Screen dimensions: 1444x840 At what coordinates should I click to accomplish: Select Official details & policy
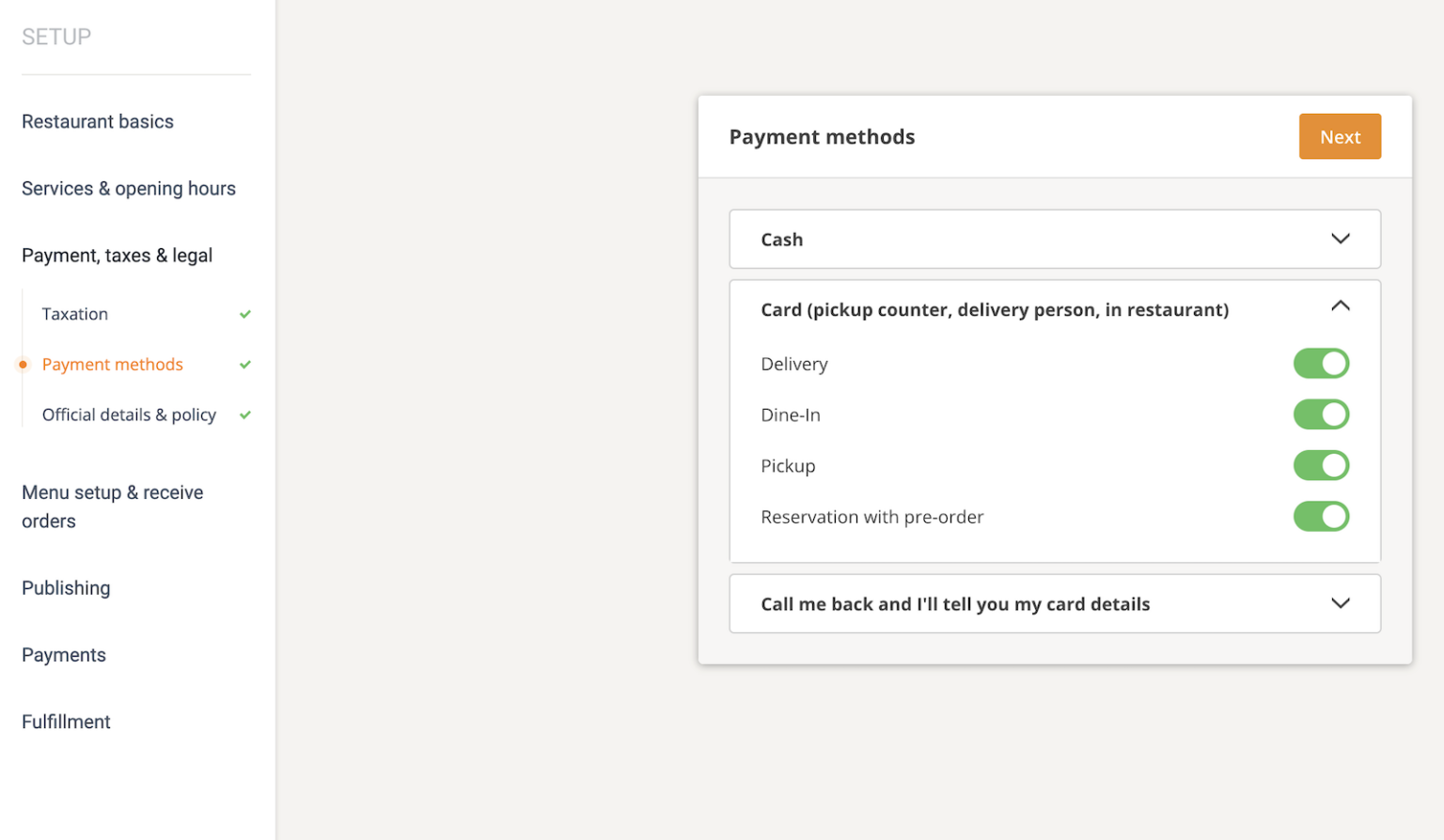coord(128,414)
